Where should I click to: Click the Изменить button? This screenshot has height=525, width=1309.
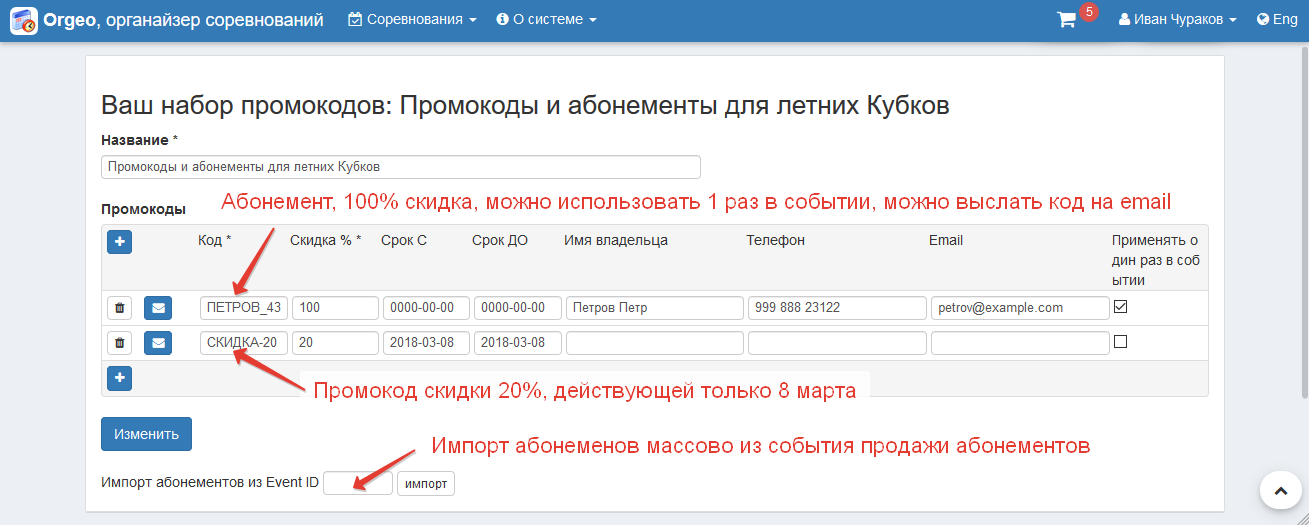(146, 434)
